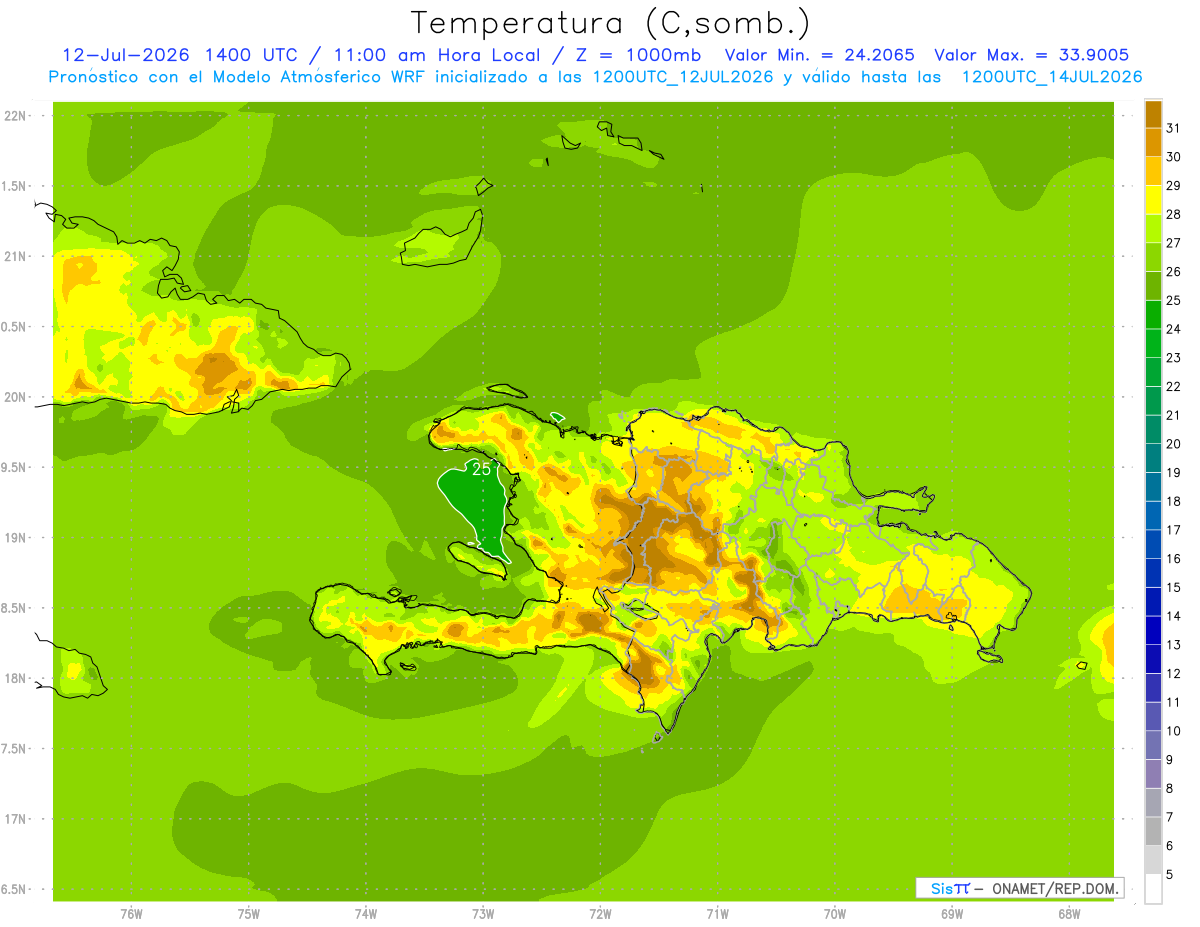Click the yellow legend swatch between 28 and 29
Image resolution: width=1200 pixels, height=927 pixels.
click(x=1153, y=199)
